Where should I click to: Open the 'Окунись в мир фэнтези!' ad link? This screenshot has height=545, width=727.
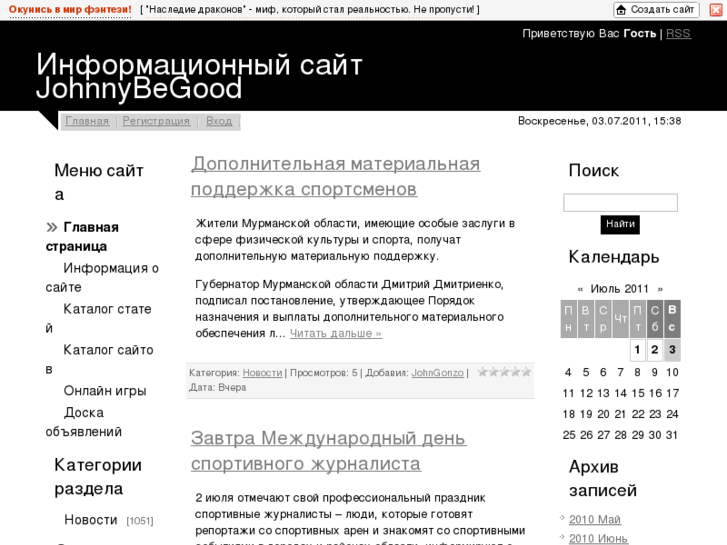coord(70,10)
